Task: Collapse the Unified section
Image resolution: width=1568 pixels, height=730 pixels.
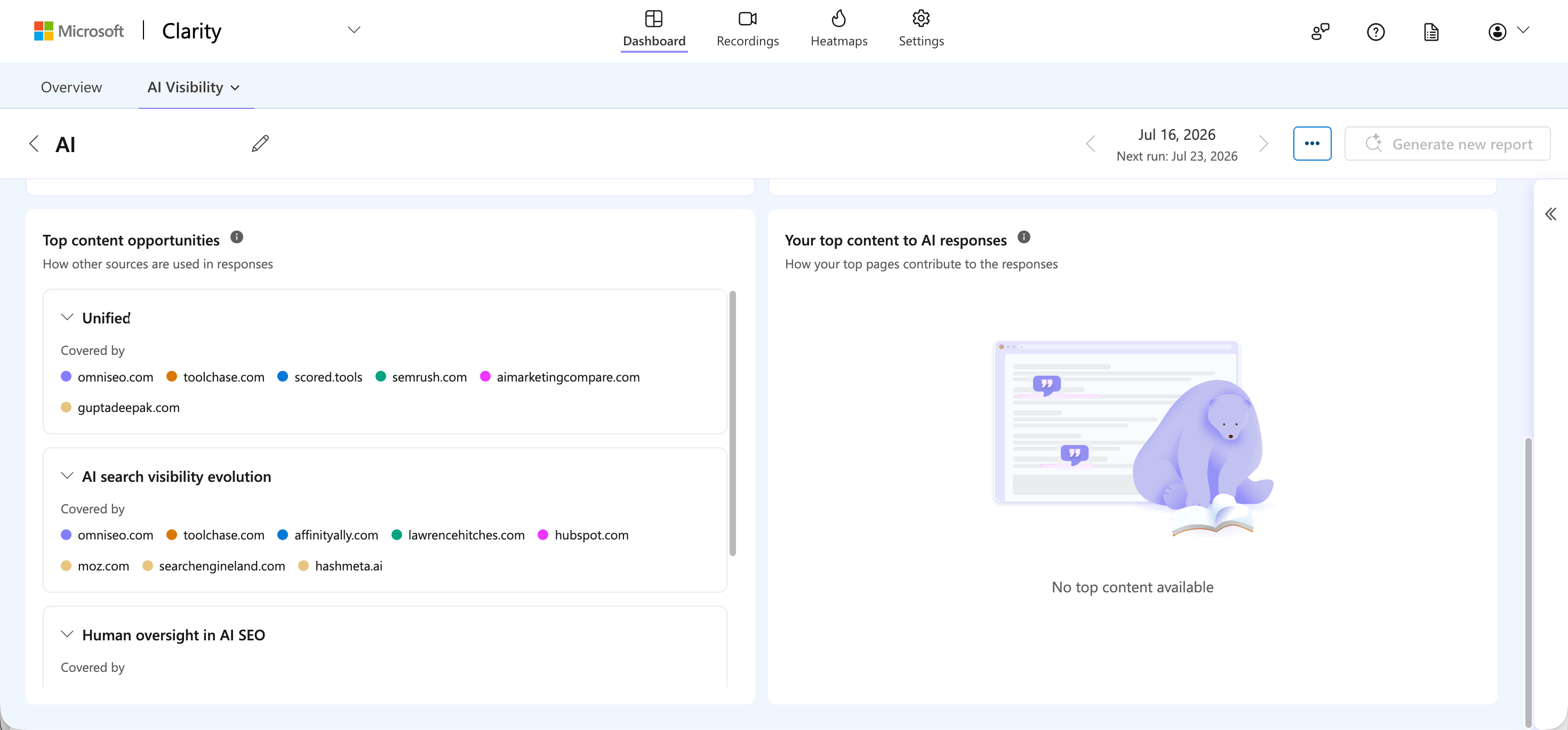Action: [67, 317]
